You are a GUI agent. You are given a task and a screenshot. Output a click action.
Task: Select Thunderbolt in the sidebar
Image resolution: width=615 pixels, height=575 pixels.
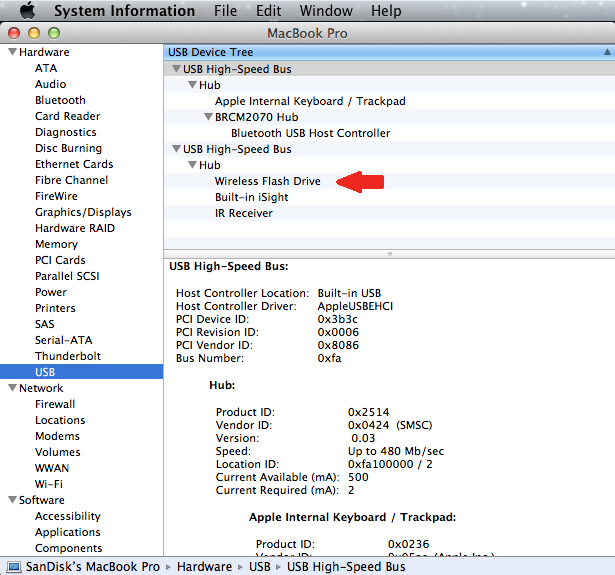pos(68,356)
